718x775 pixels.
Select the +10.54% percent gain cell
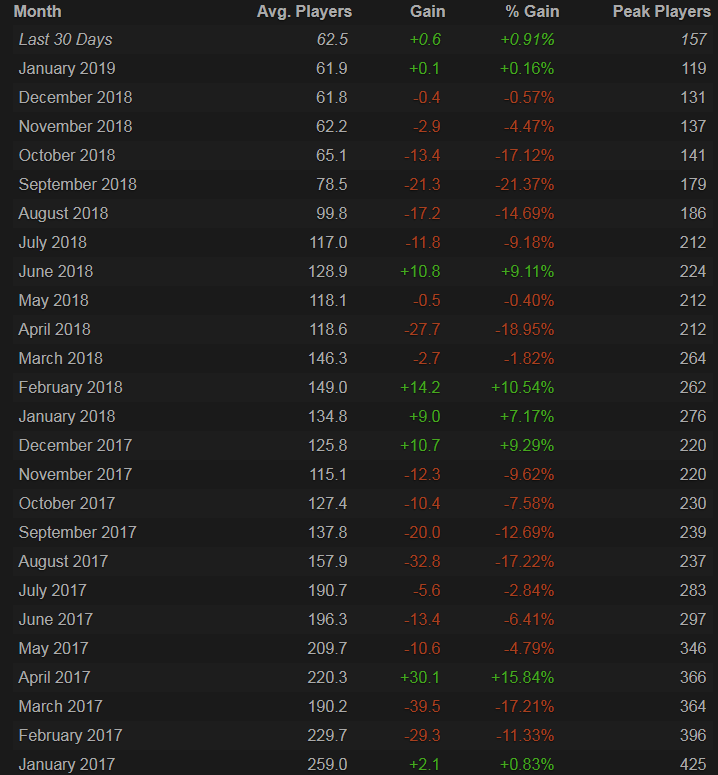(522, 388)
